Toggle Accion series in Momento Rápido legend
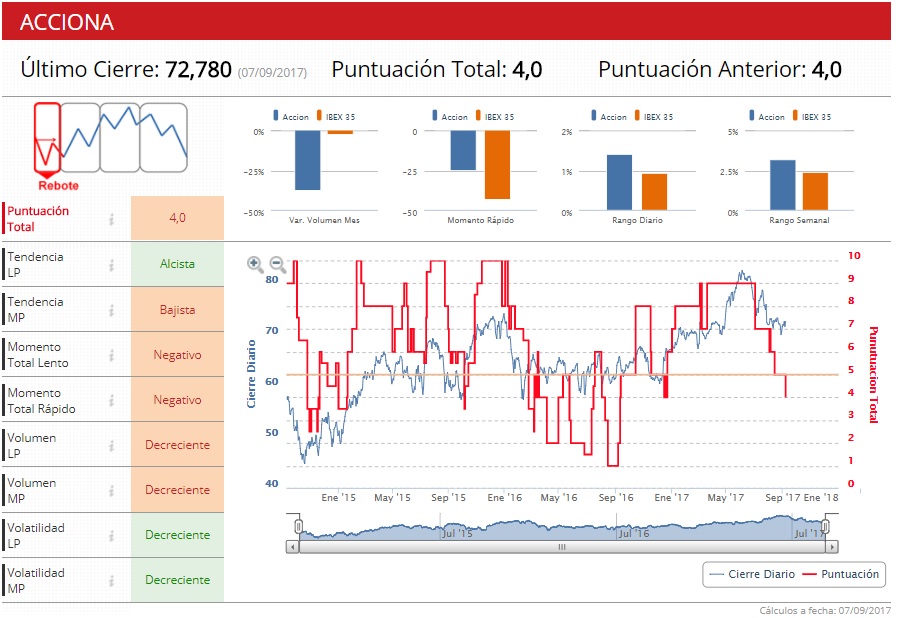Viewport: 898px width, 618px height. [x=450, y=116]
